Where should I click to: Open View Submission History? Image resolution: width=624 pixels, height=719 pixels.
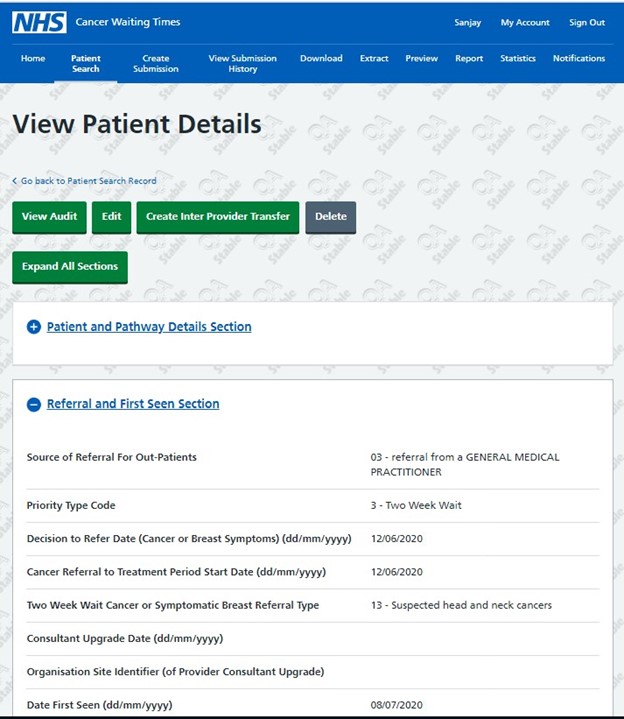(243, 63)
